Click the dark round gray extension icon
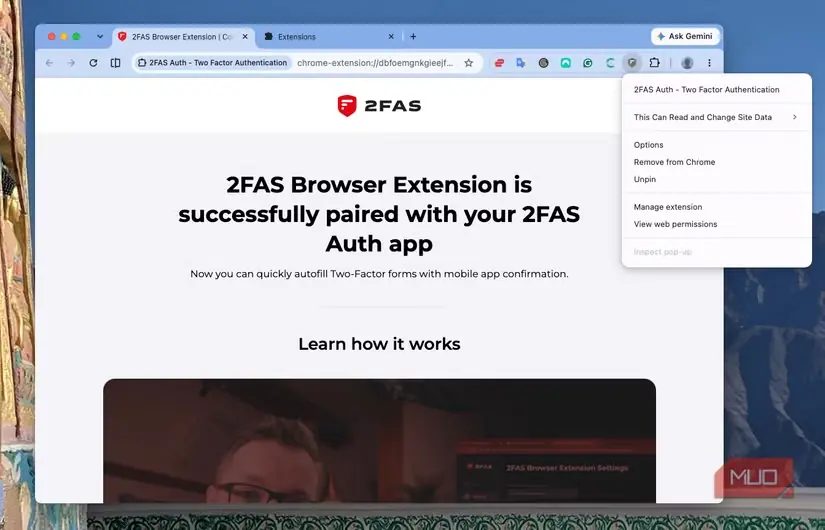 544,63
